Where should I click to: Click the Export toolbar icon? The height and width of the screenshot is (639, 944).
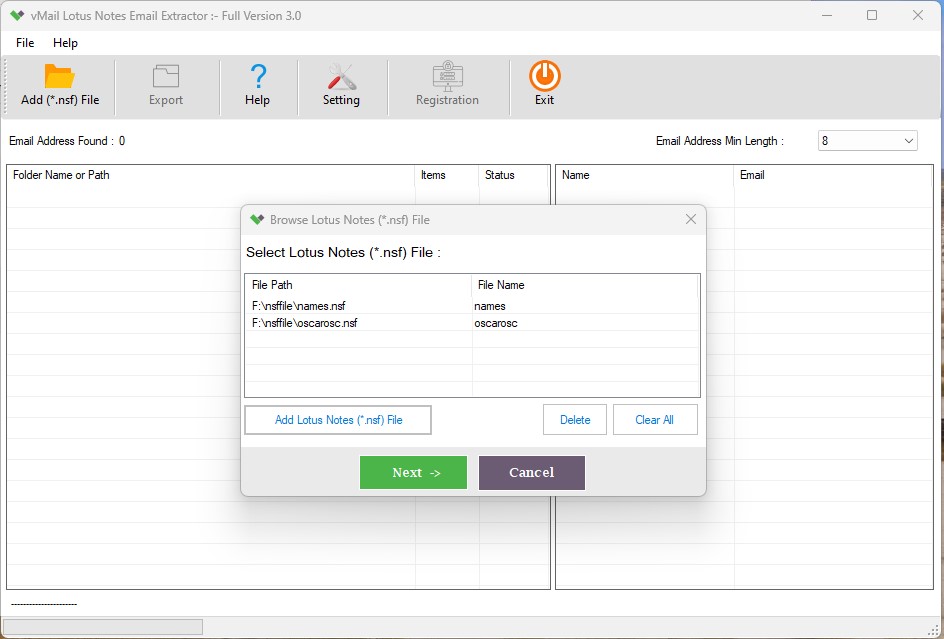(166, 76)
